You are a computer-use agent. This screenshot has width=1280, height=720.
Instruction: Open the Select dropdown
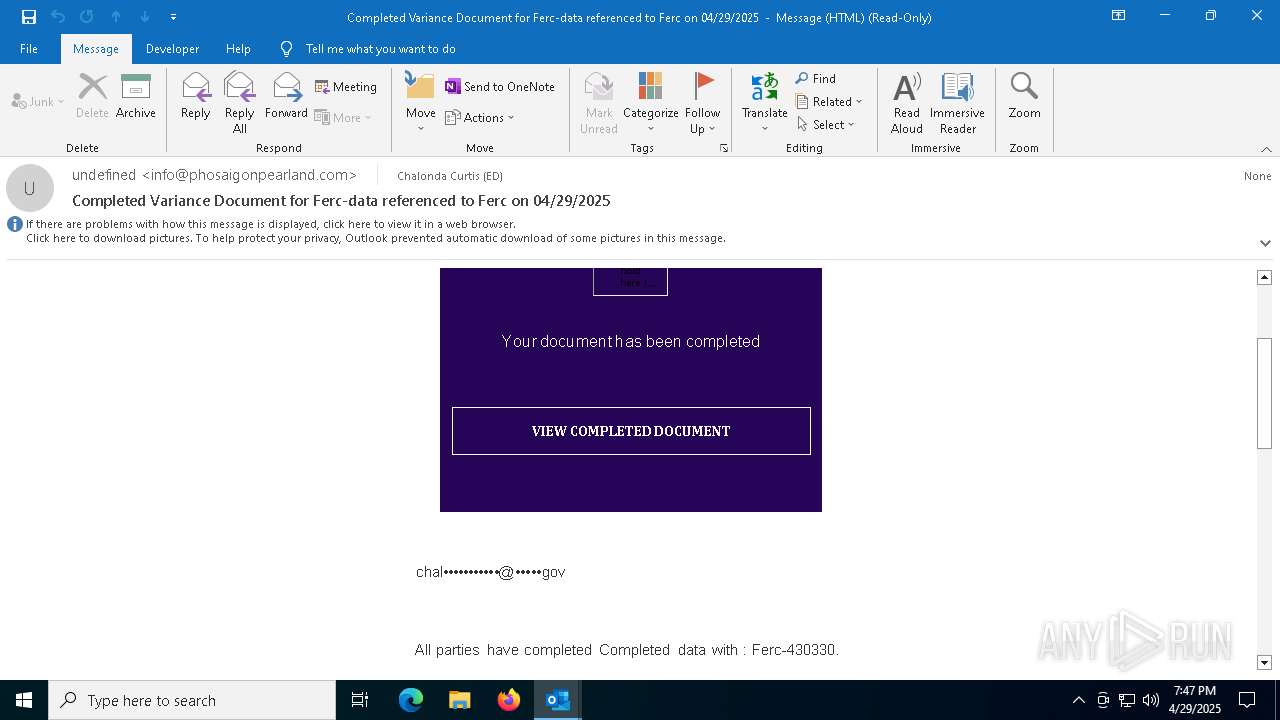tap(826, 124)
